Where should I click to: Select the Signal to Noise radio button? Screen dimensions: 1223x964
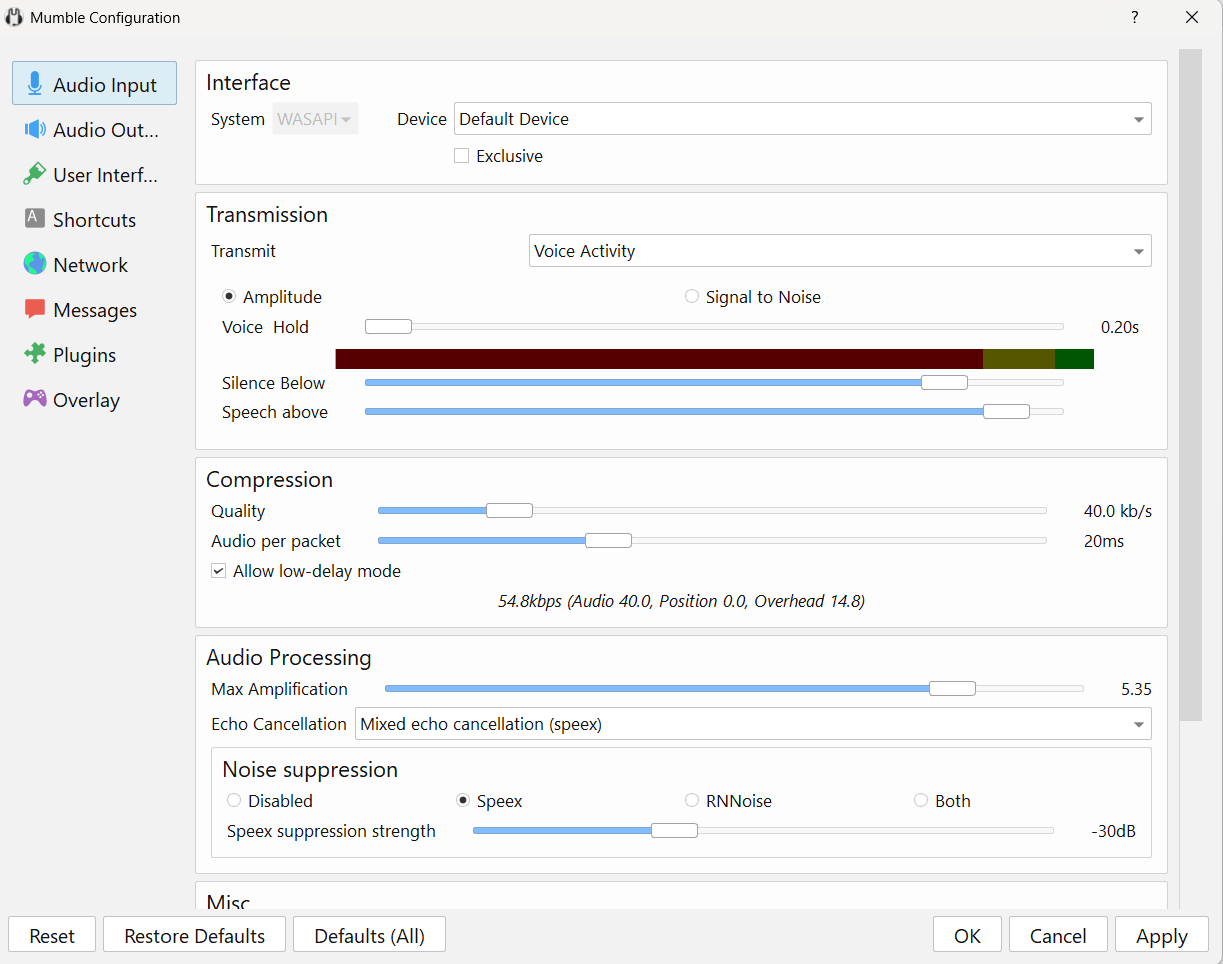[x=692, y=297]
